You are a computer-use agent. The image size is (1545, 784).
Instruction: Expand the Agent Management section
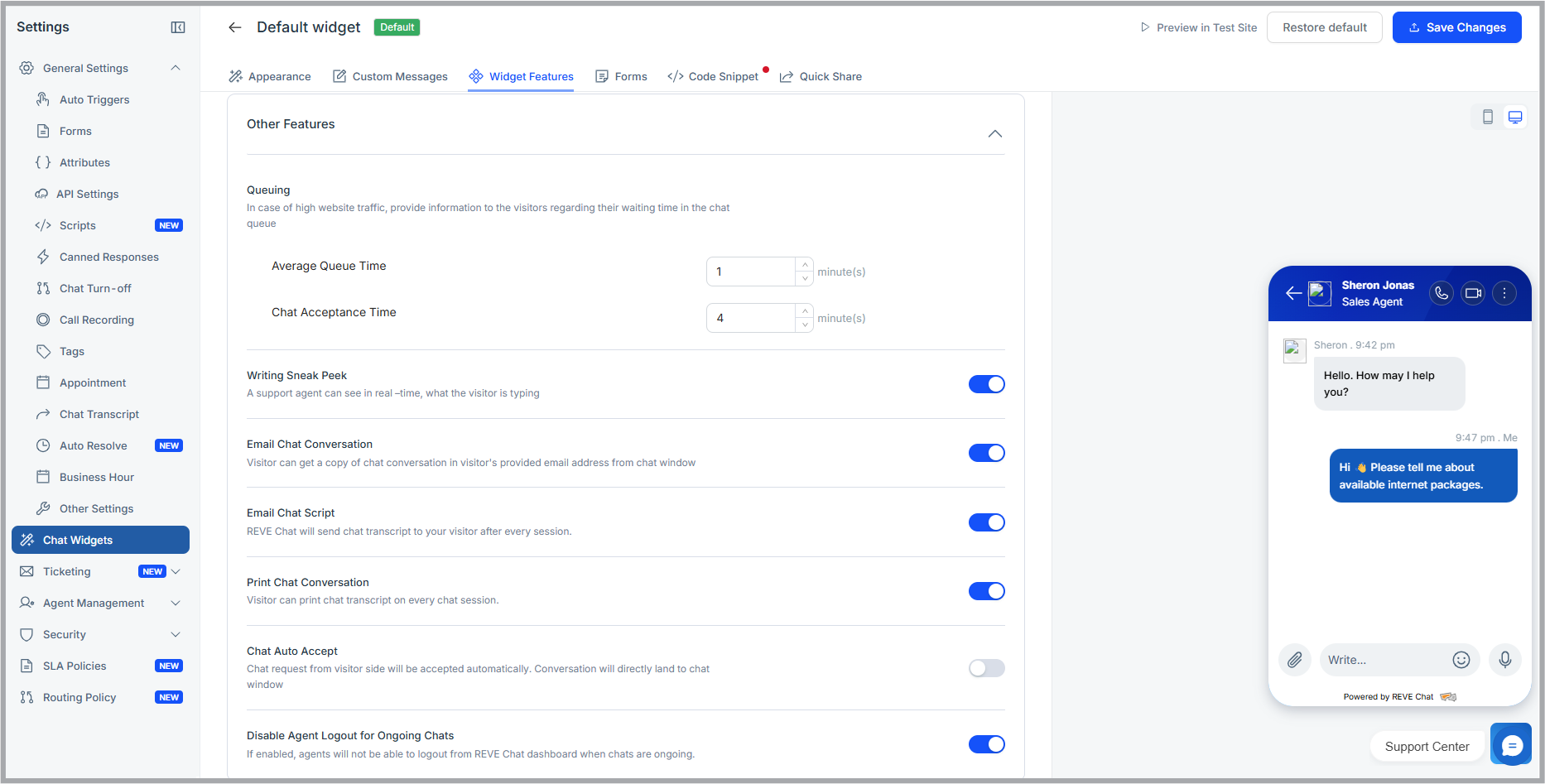coord(175,603)
